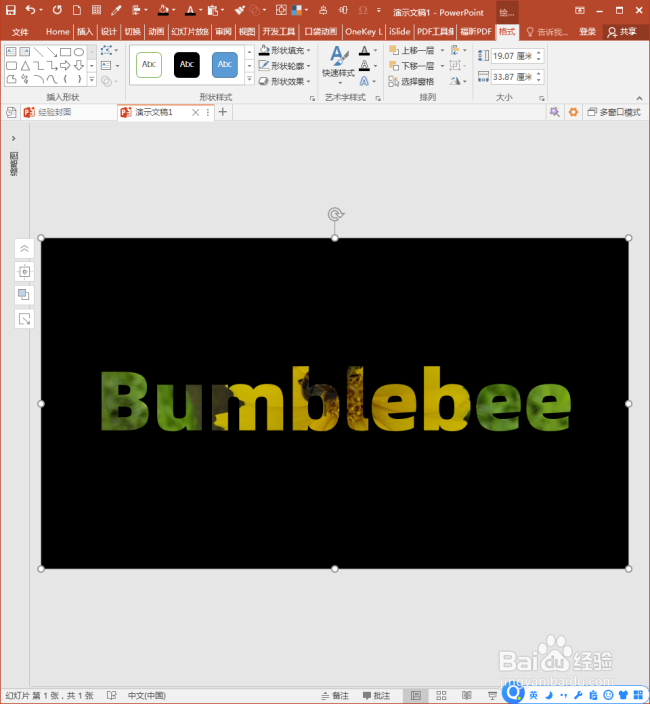
Task: Collapse the ribbon with the caret arrow
Action: tap(639, 98)
